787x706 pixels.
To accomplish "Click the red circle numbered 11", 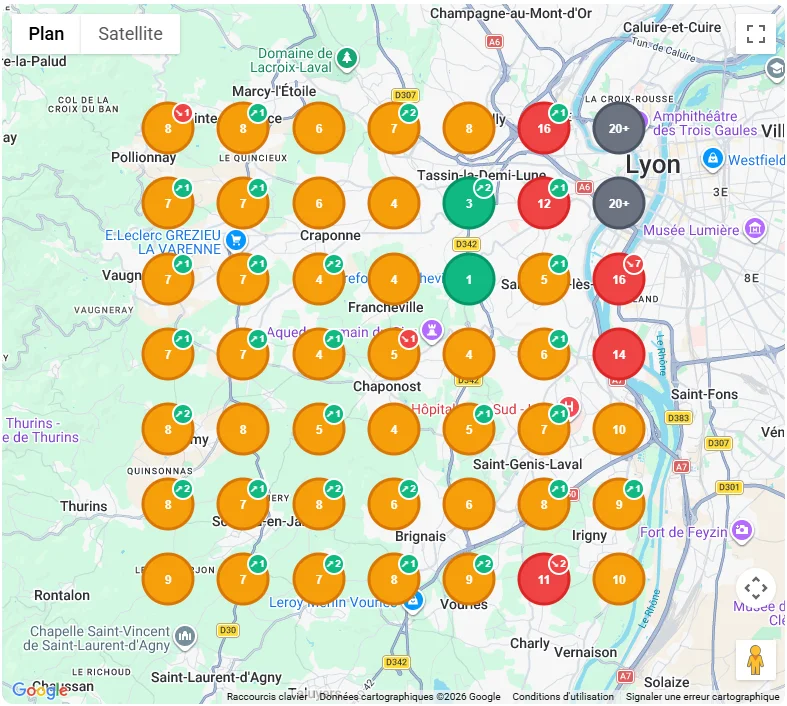I will [x=544, y=580].
